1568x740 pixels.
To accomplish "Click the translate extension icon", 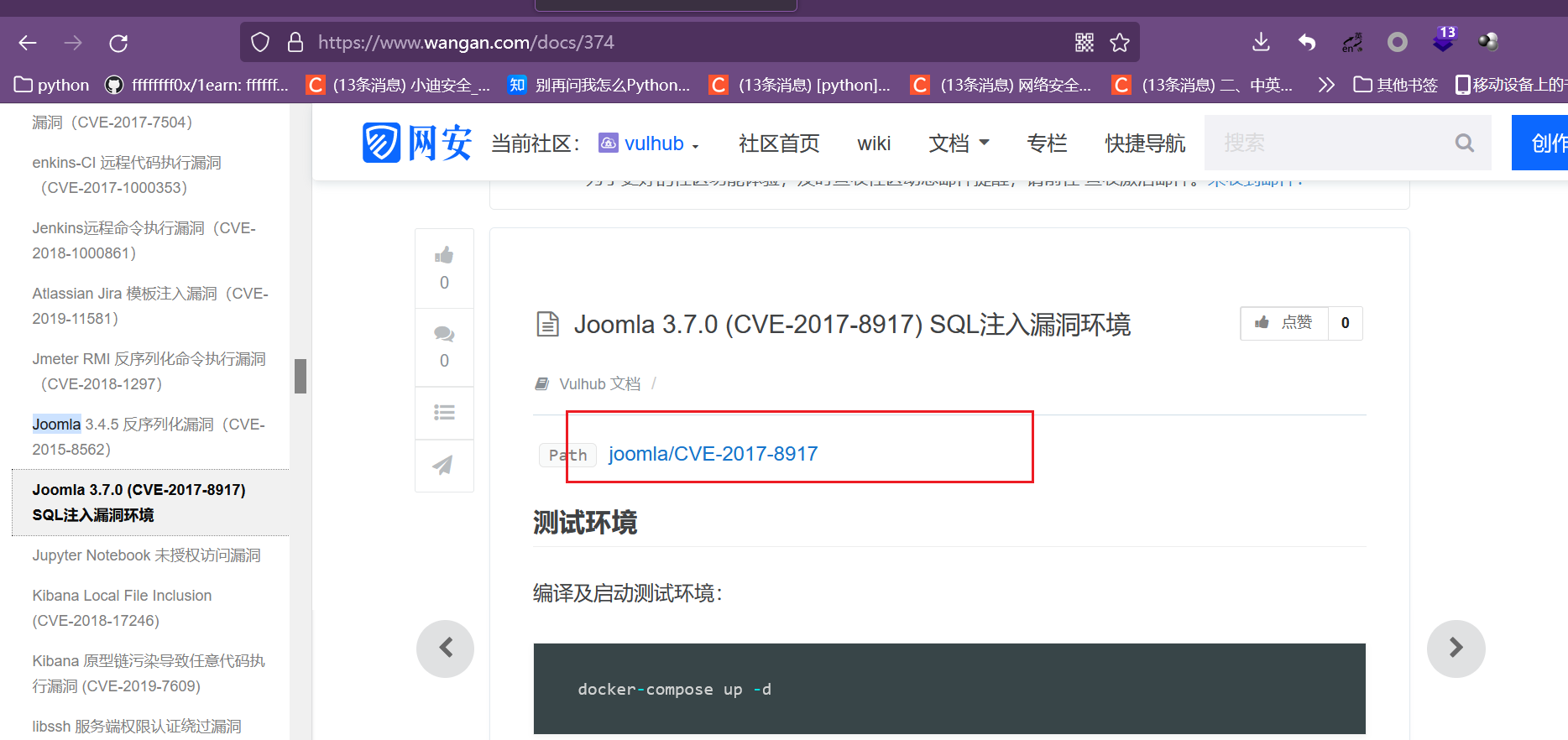I will pyautogui.click(x=1352, y=42).
